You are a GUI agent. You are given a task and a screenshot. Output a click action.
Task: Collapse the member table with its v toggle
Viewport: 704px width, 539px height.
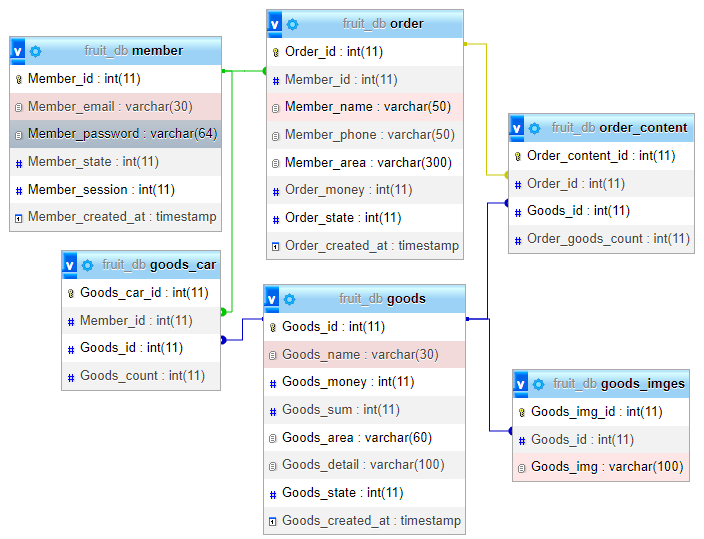[18, 51]
